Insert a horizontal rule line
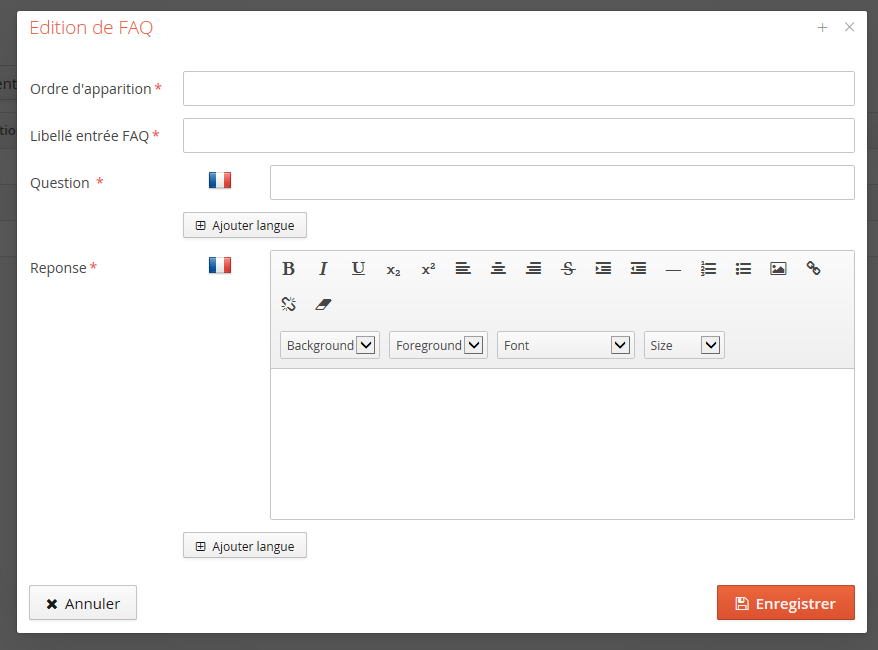This screenshot has width=878, height=650. [673, 269]
